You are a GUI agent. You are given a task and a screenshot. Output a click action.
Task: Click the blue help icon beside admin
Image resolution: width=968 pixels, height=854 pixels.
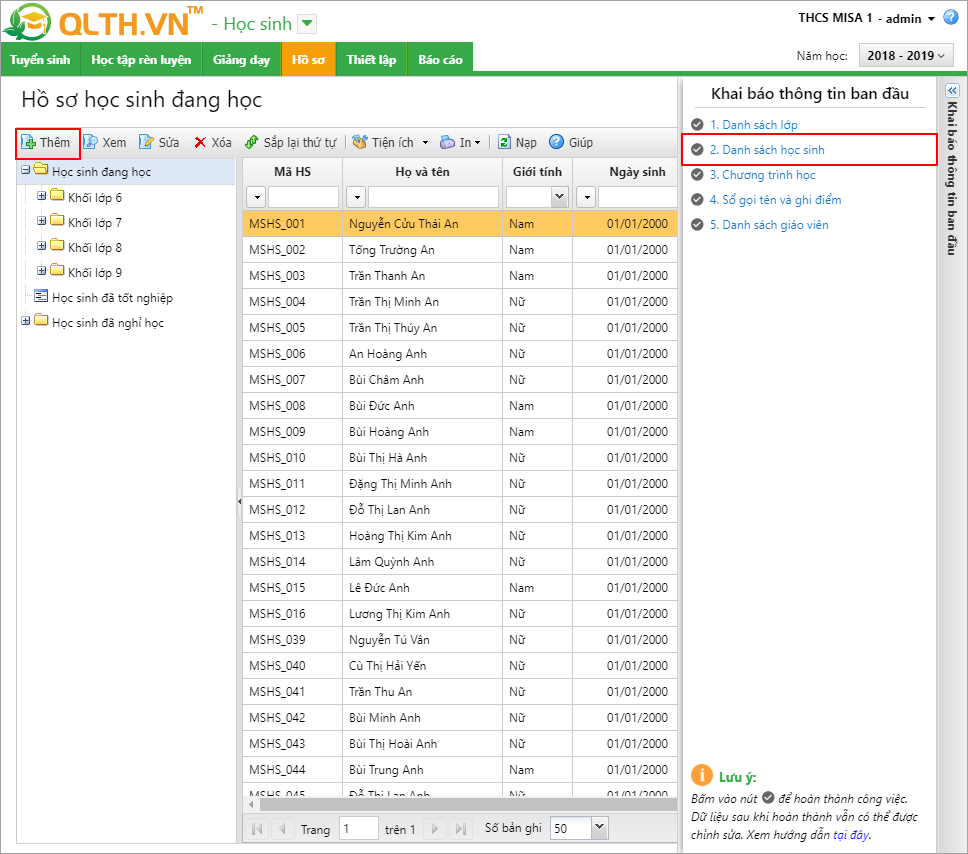950,18
